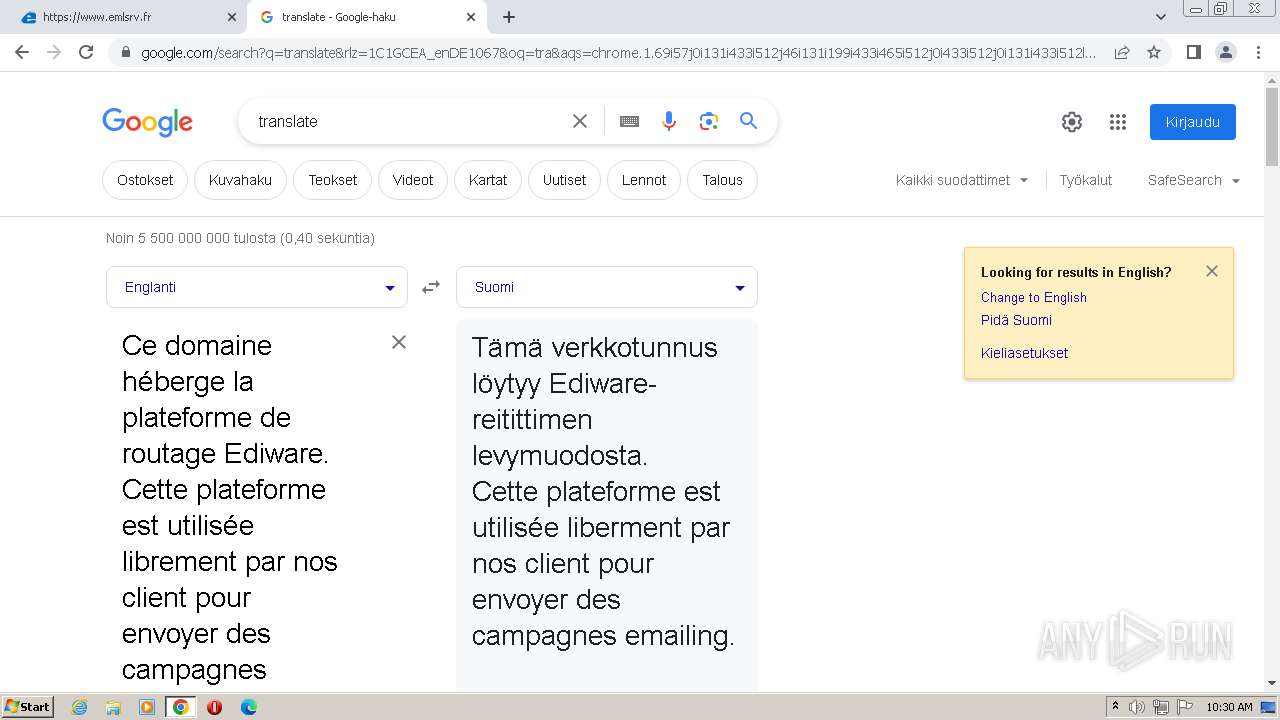The height and width of the screenshot is (720, 1280).
Task: Open File Explorer from taskbar
Action: point(113,707)
